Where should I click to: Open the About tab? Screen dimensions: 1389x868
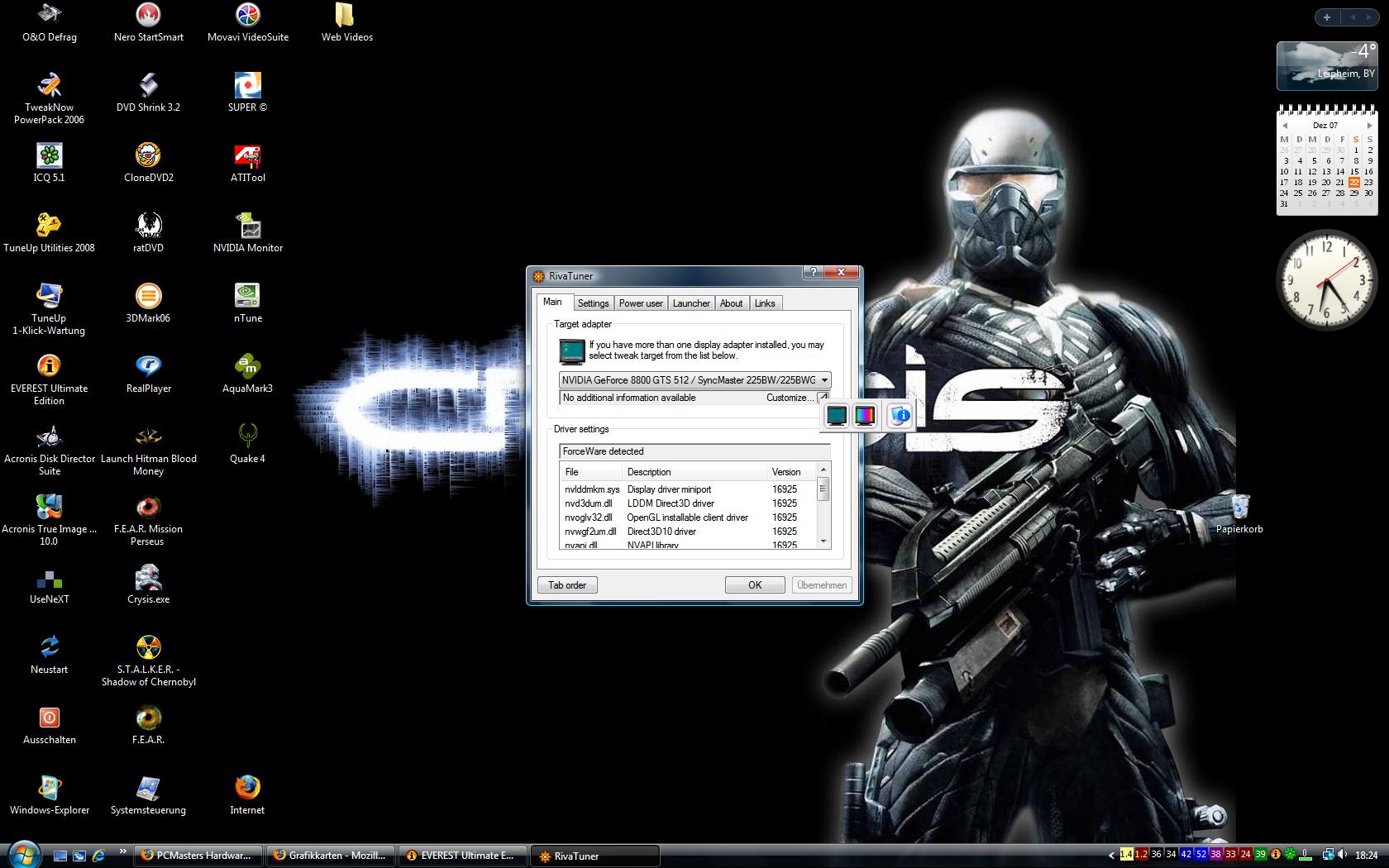point(731,303)
